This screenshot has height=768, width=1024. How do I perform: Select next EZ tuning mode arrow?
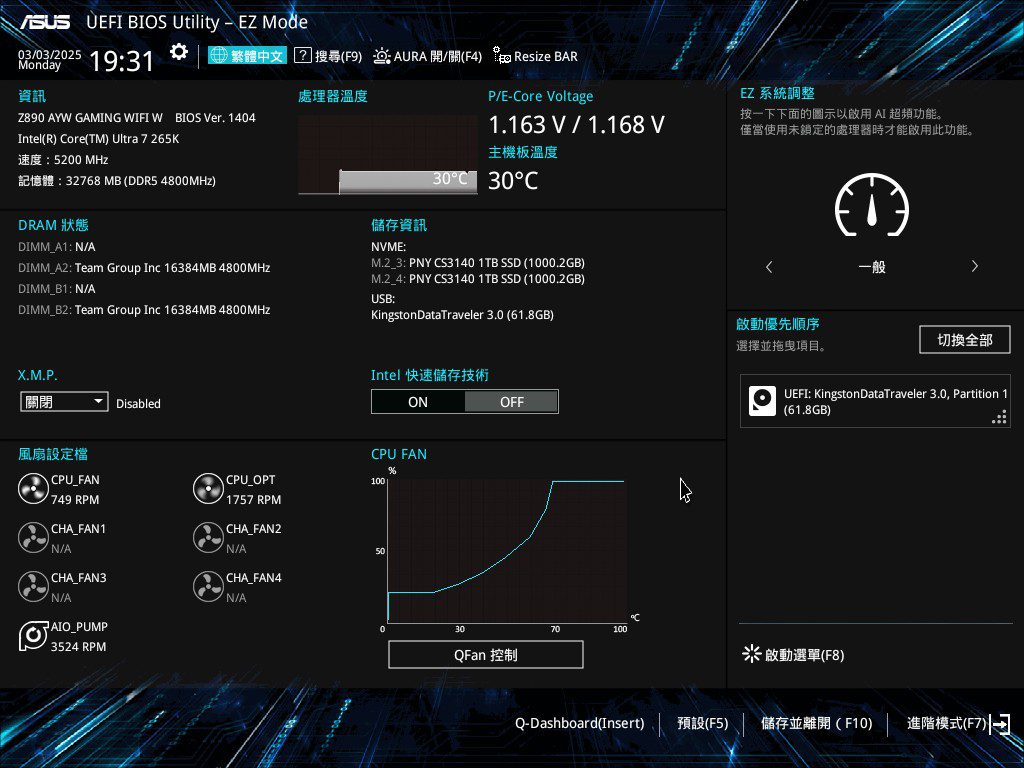(974, 266)
